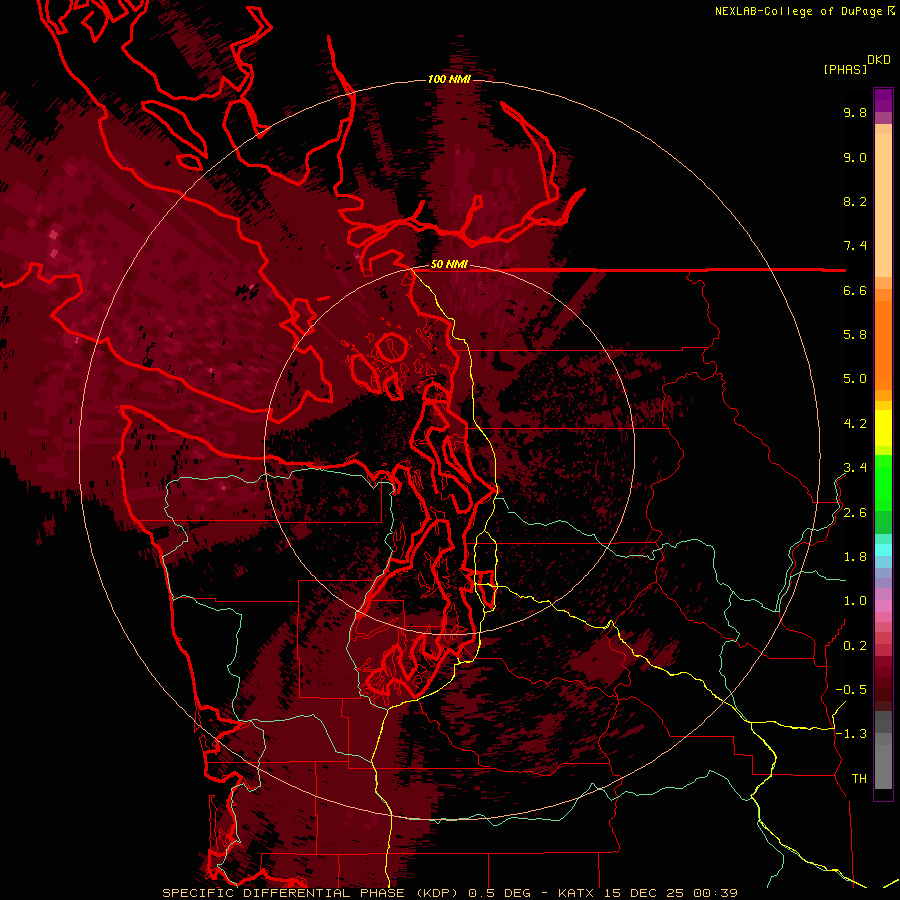Click the 5.8 color scale value
900x900 pixels.
855,335
